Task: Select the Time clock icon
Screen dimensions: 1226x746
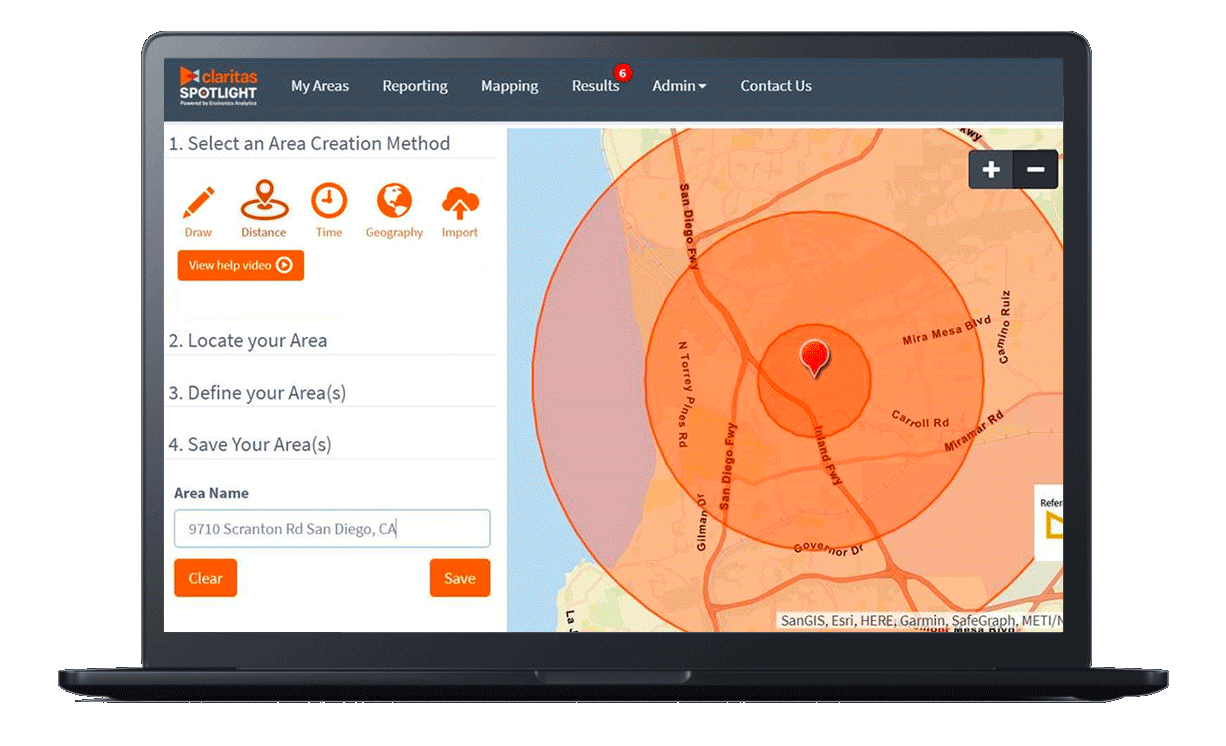Action: [328, 202]
